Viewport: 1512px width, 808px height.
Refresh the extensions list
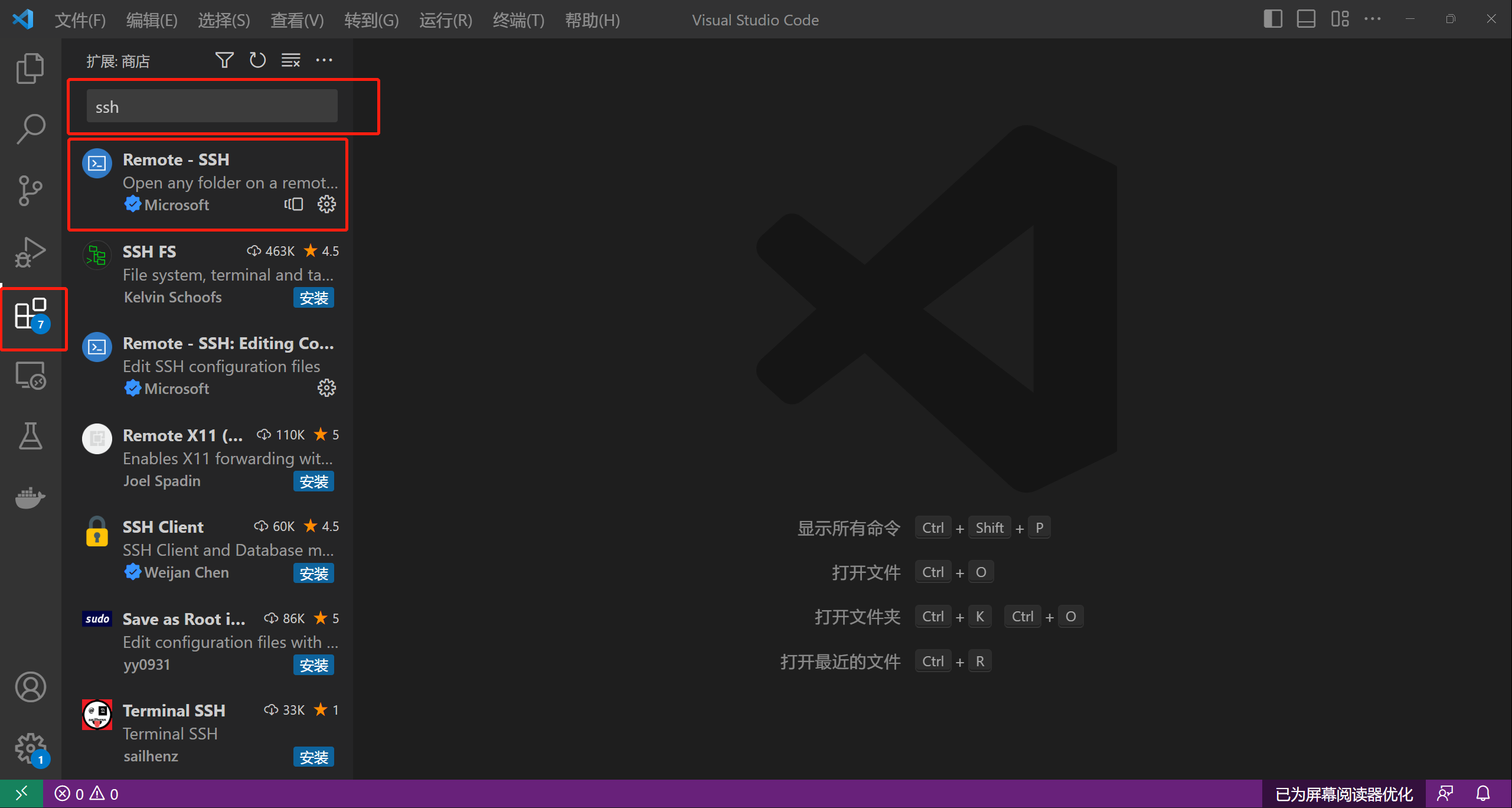click(x=257, y=60)
